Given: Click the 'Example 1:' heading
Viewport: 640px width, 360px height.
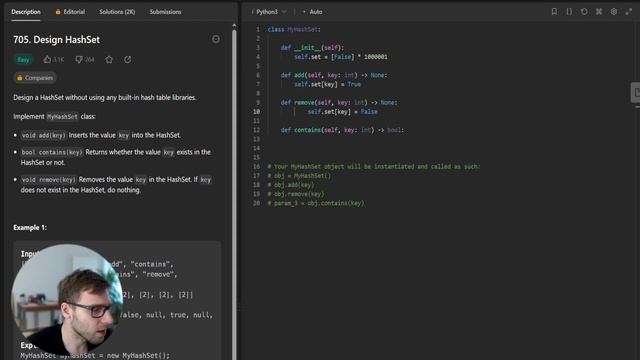Looking at the screenshot, I should (x=30, y=227).
